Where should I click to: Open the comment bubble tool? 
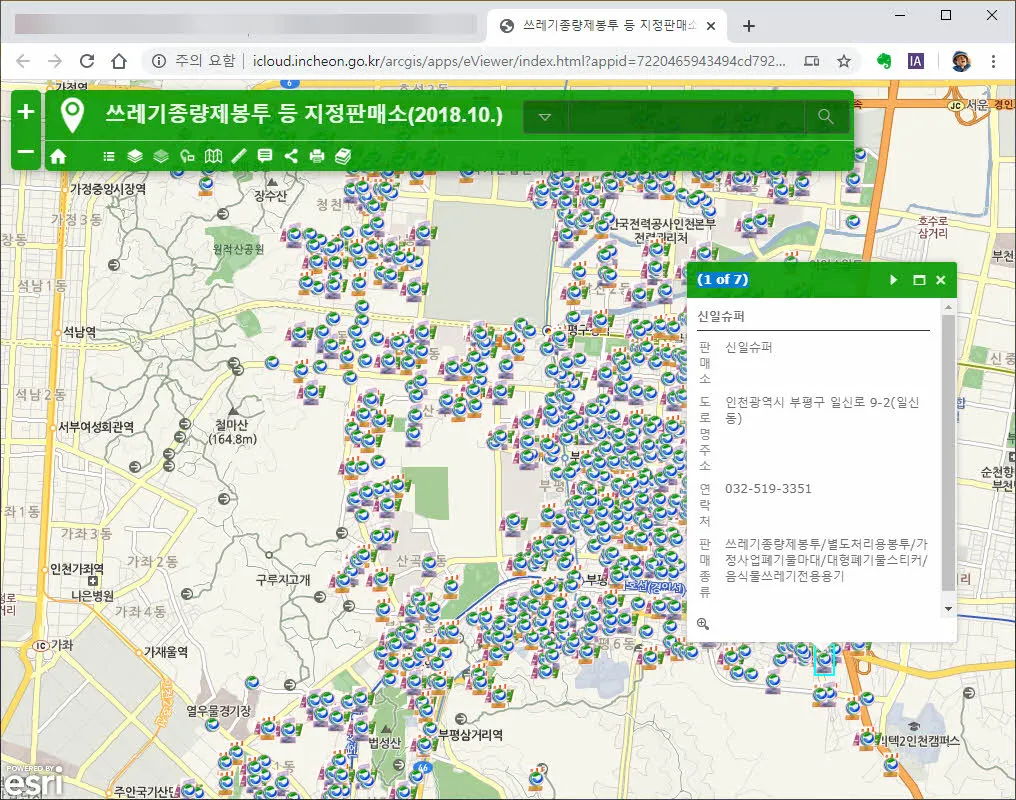point(264,155)
